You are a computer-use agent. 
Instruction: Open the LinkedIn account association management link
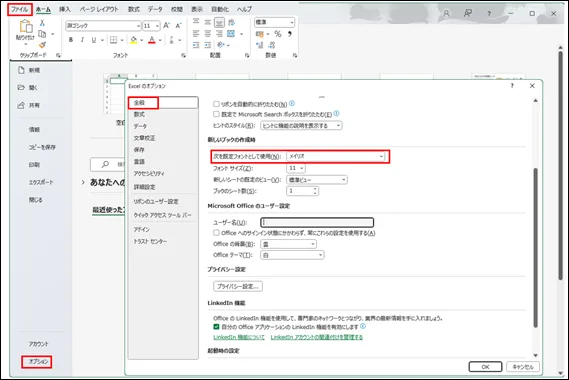coord(316,337)
